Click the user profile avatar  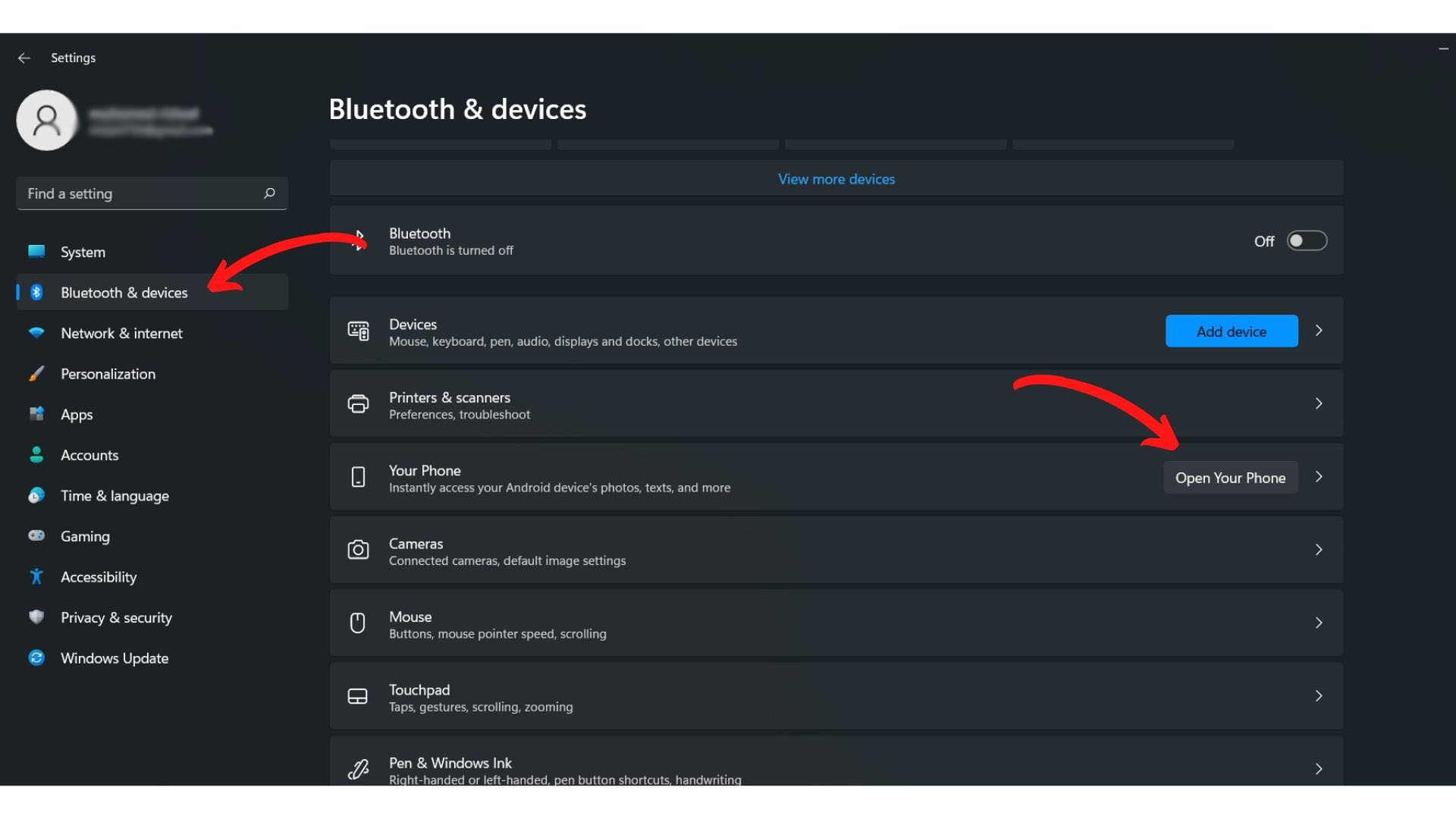click(47, 120)
